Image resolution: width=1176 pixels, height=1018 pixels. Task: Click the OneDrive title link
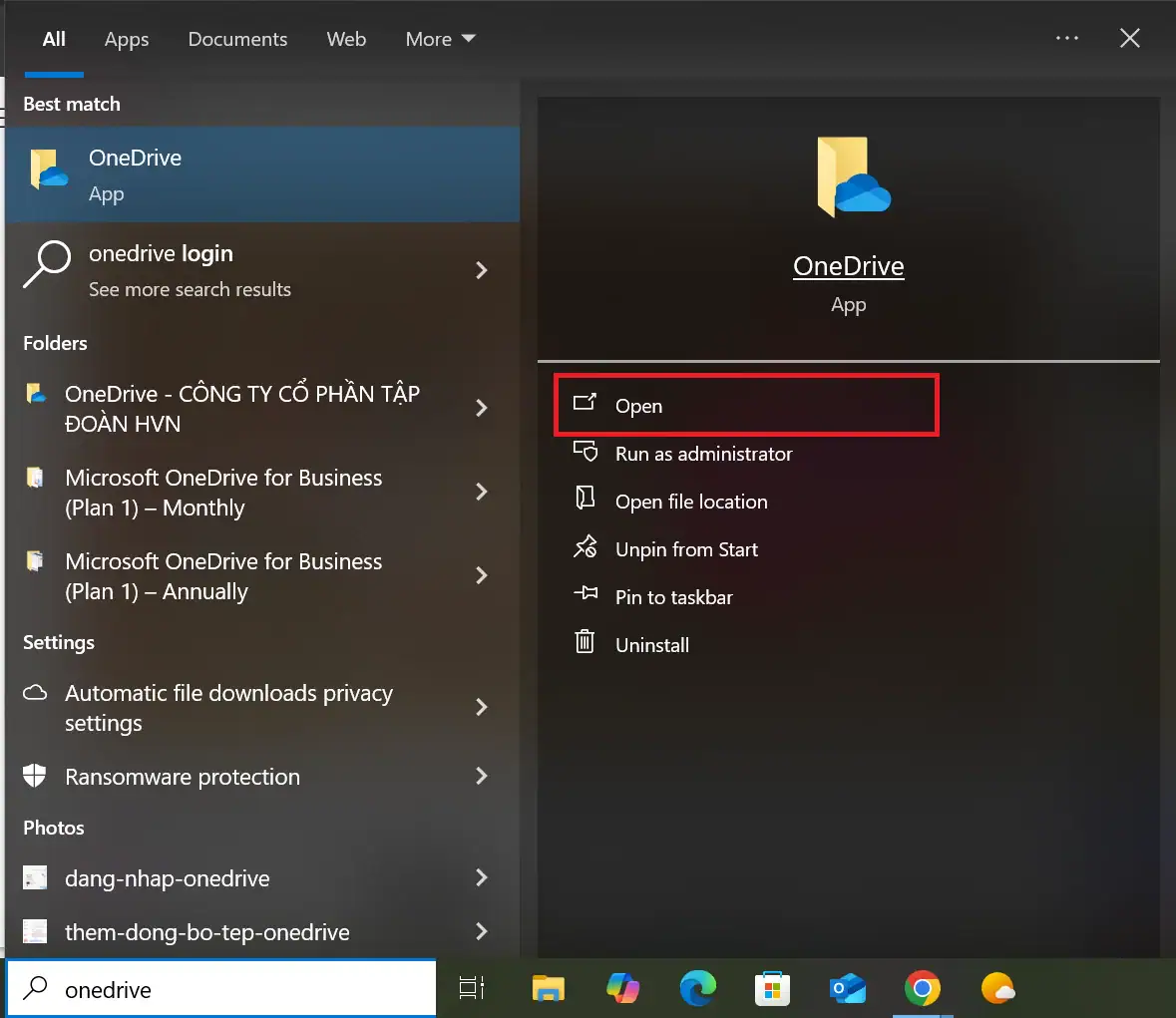pos(848,266)
